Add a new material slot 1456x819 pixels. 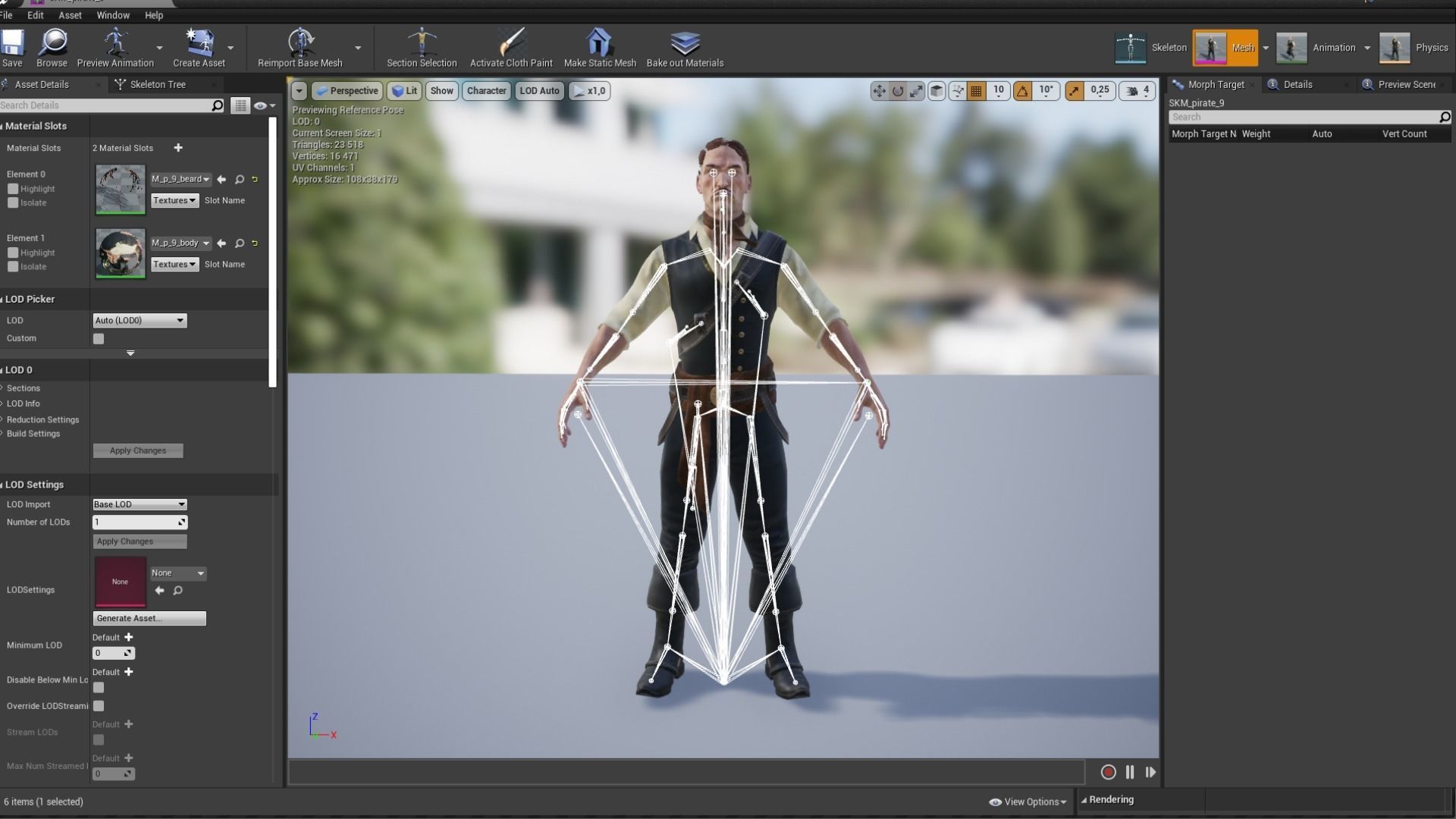178,148
